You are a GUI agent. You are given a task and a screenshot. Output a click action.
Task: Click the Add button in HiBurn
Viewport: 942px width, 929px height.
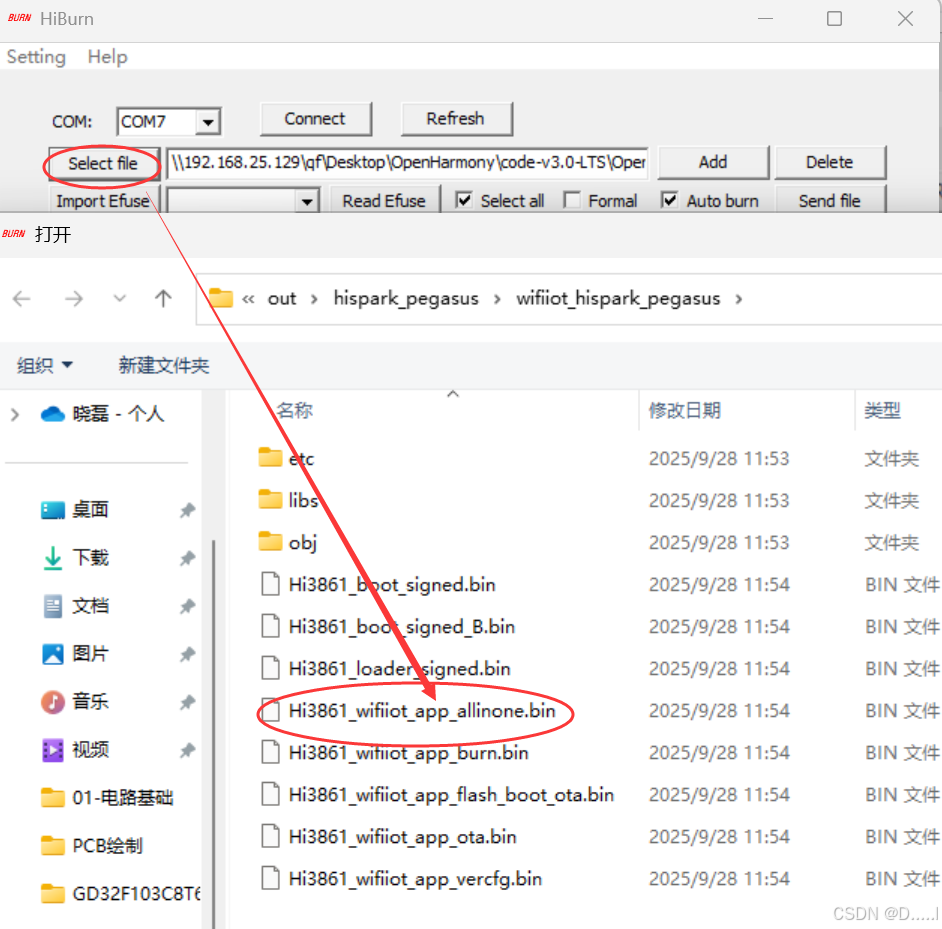tap(713, 162)
